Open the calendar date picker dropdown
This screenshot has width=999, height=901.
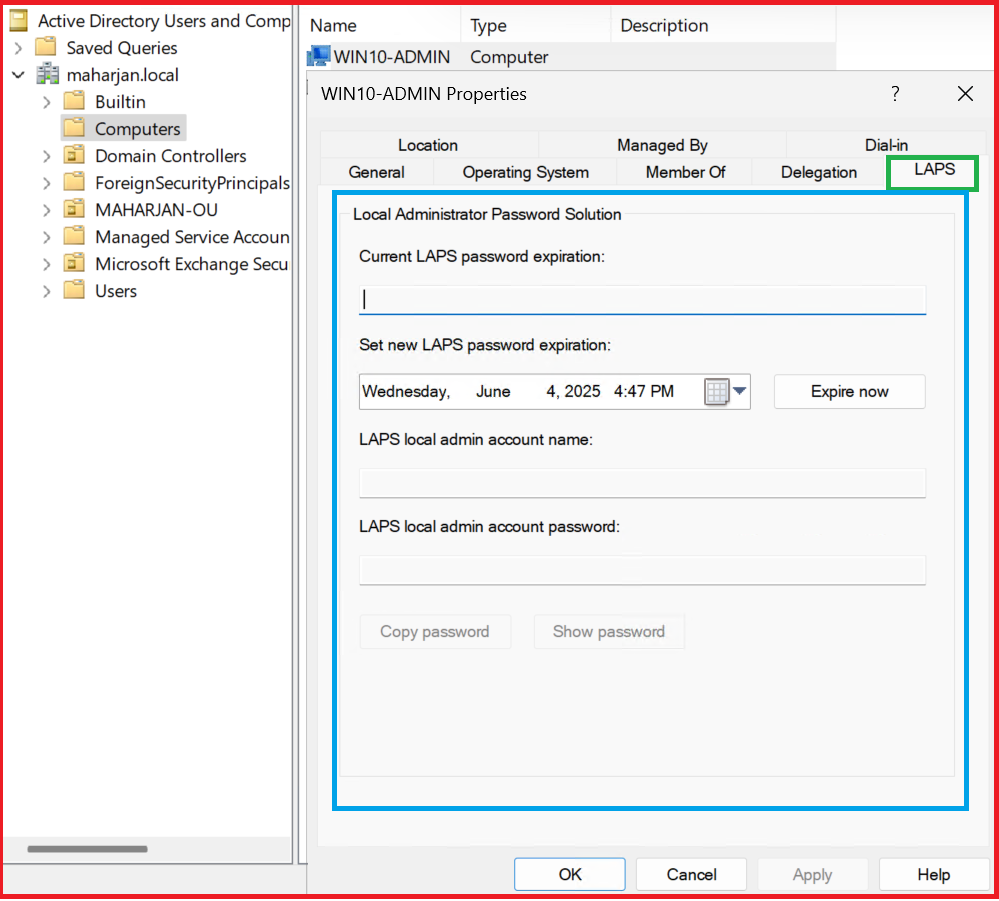(x=726, y=392)
